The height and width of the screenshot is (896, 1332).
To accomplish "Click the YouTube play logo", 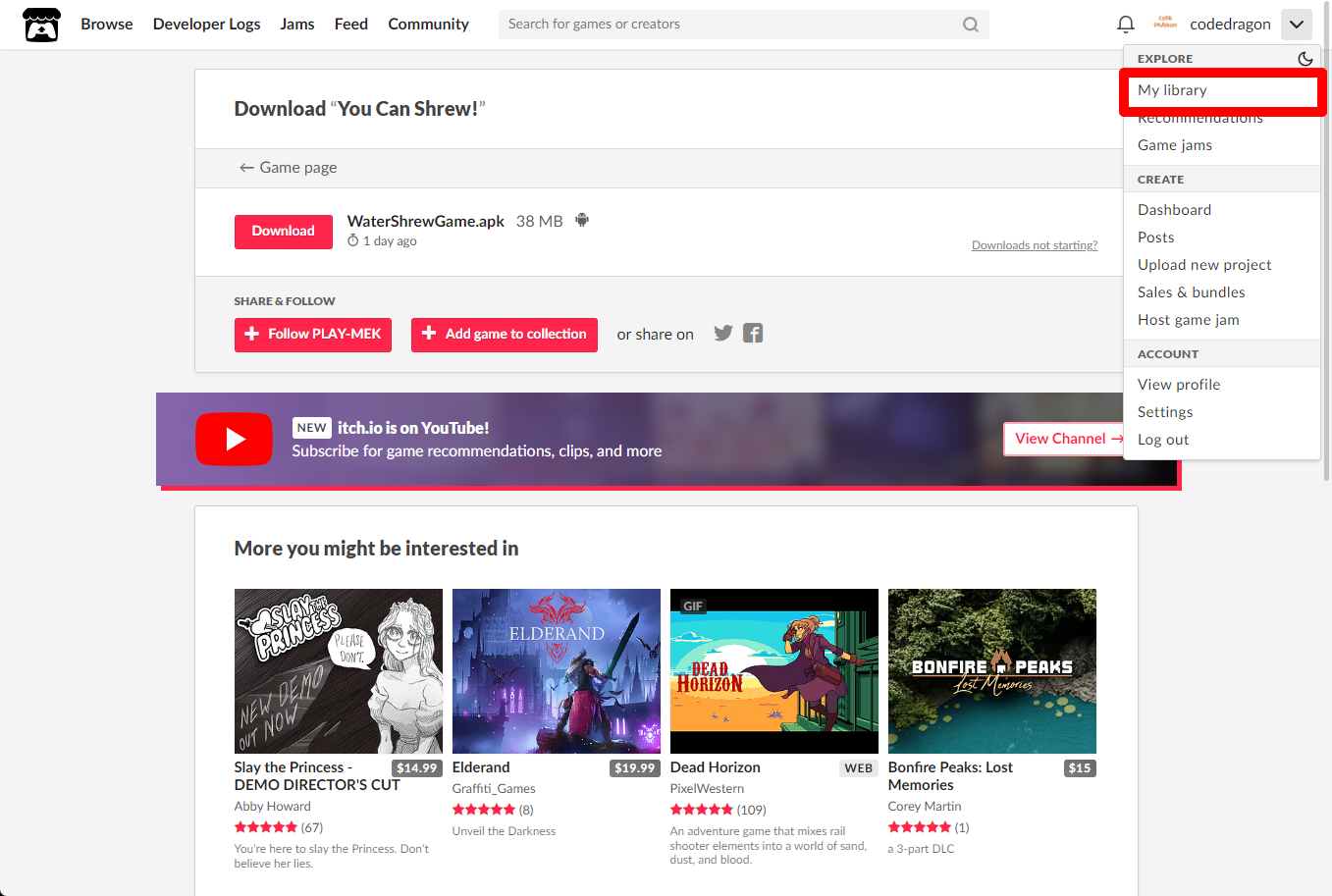I will tap(234, 439).
